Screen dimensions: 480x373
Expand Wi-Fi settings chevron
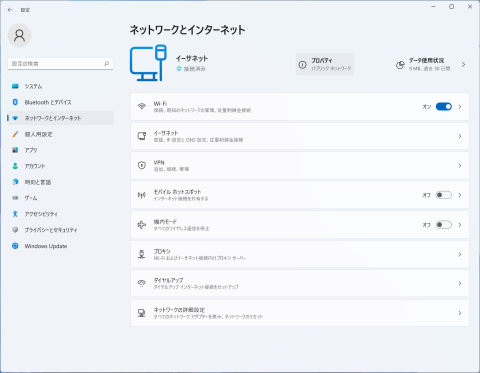coord(460,107)
